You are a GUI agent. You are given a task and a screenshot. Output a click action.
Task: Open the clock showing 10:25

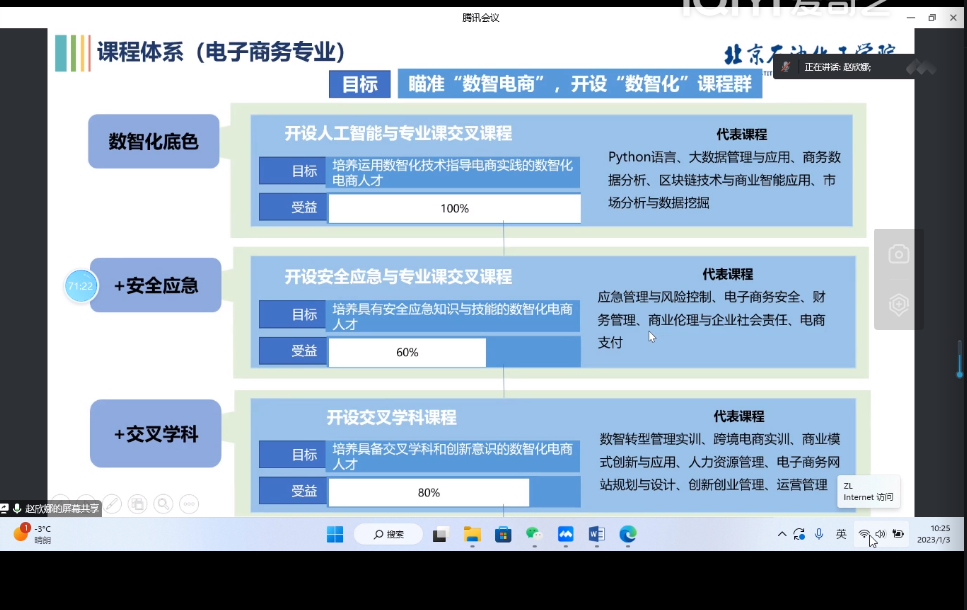coord(940,534)
